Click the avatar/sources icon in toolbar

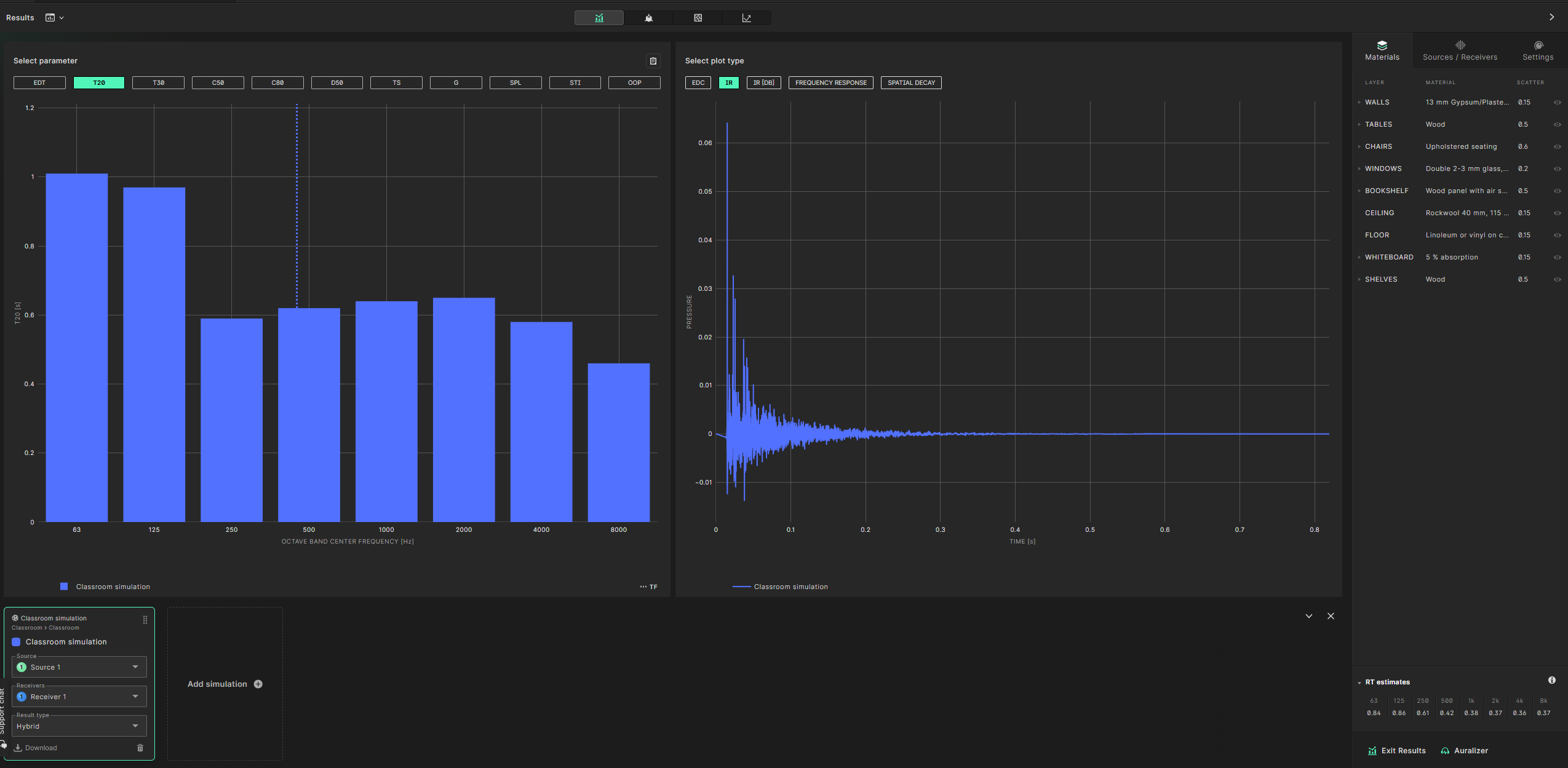[648, 17]
